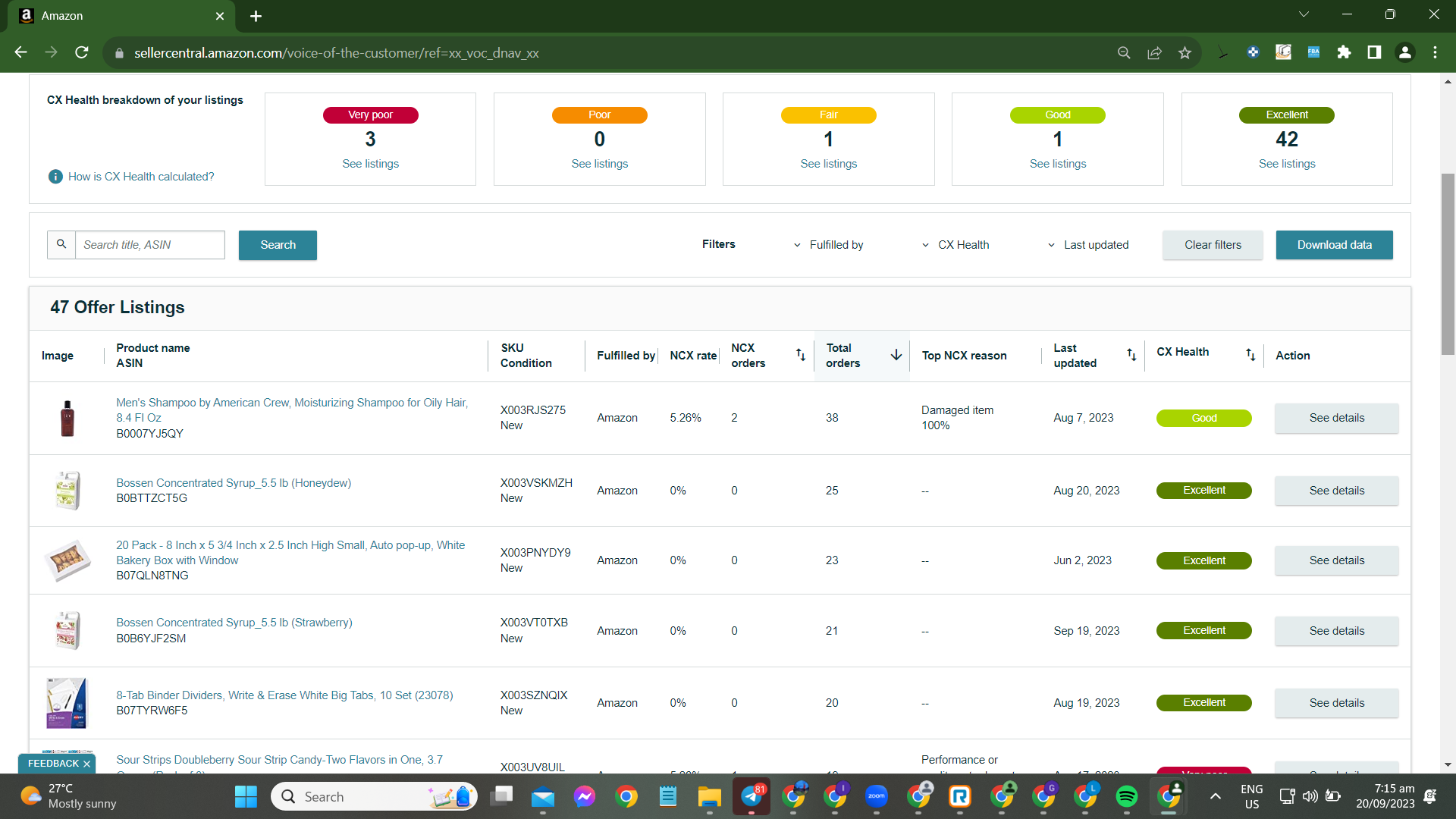Expand the CX Health filter

(955, 245)
